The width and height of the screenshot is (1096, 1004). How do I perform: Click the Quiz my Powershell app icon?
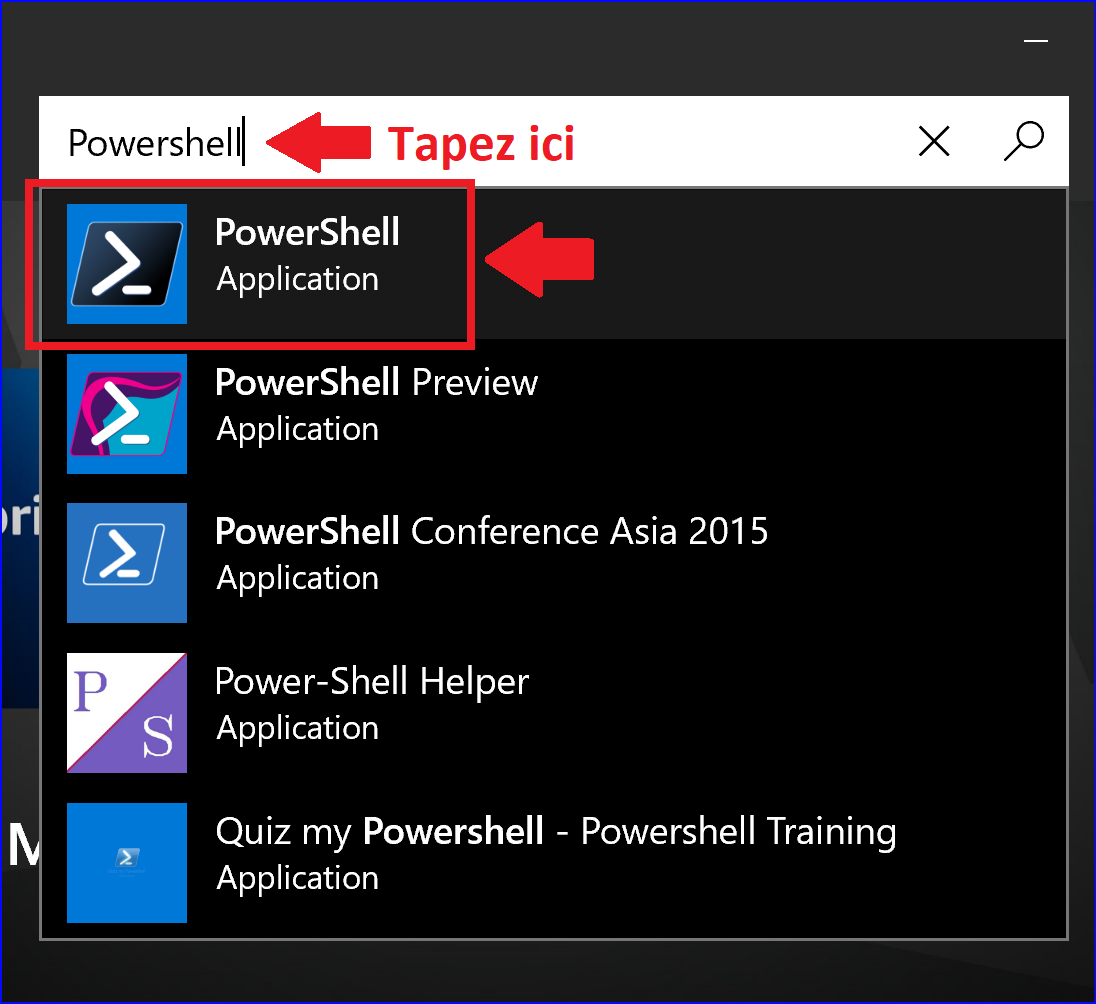(x=127, y=863)
